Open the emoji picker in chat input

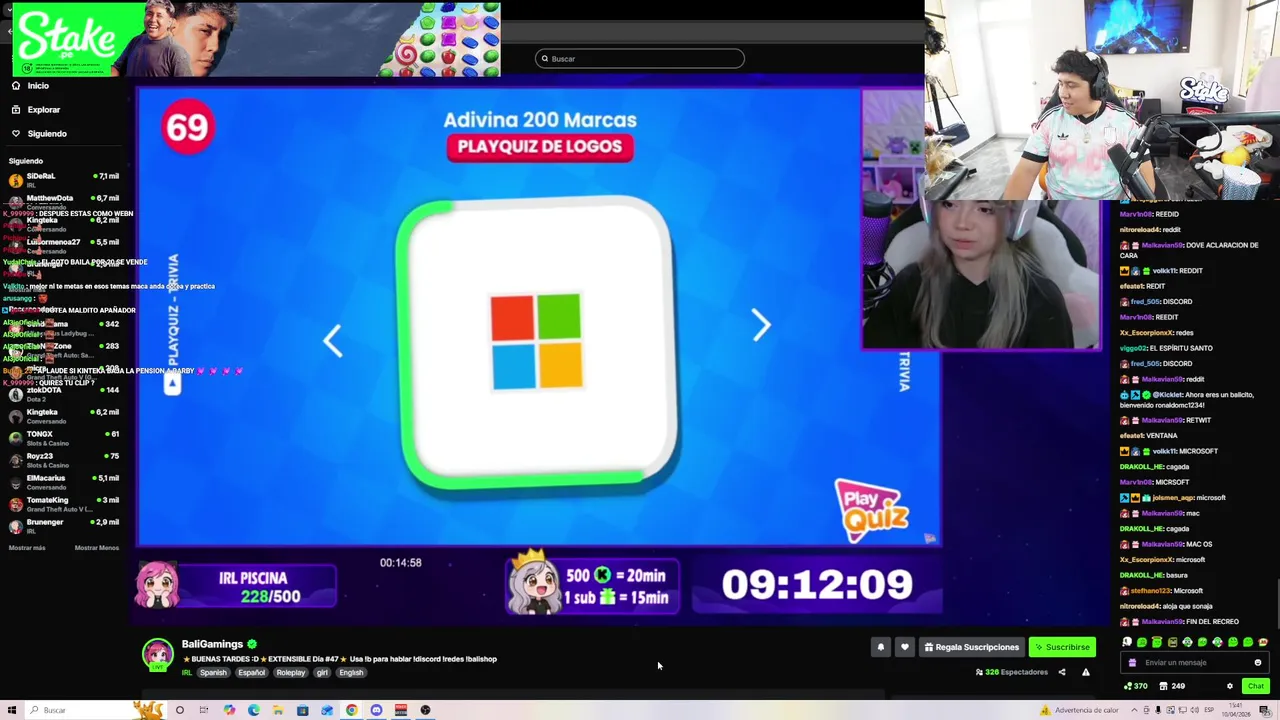pos(1258,663)
